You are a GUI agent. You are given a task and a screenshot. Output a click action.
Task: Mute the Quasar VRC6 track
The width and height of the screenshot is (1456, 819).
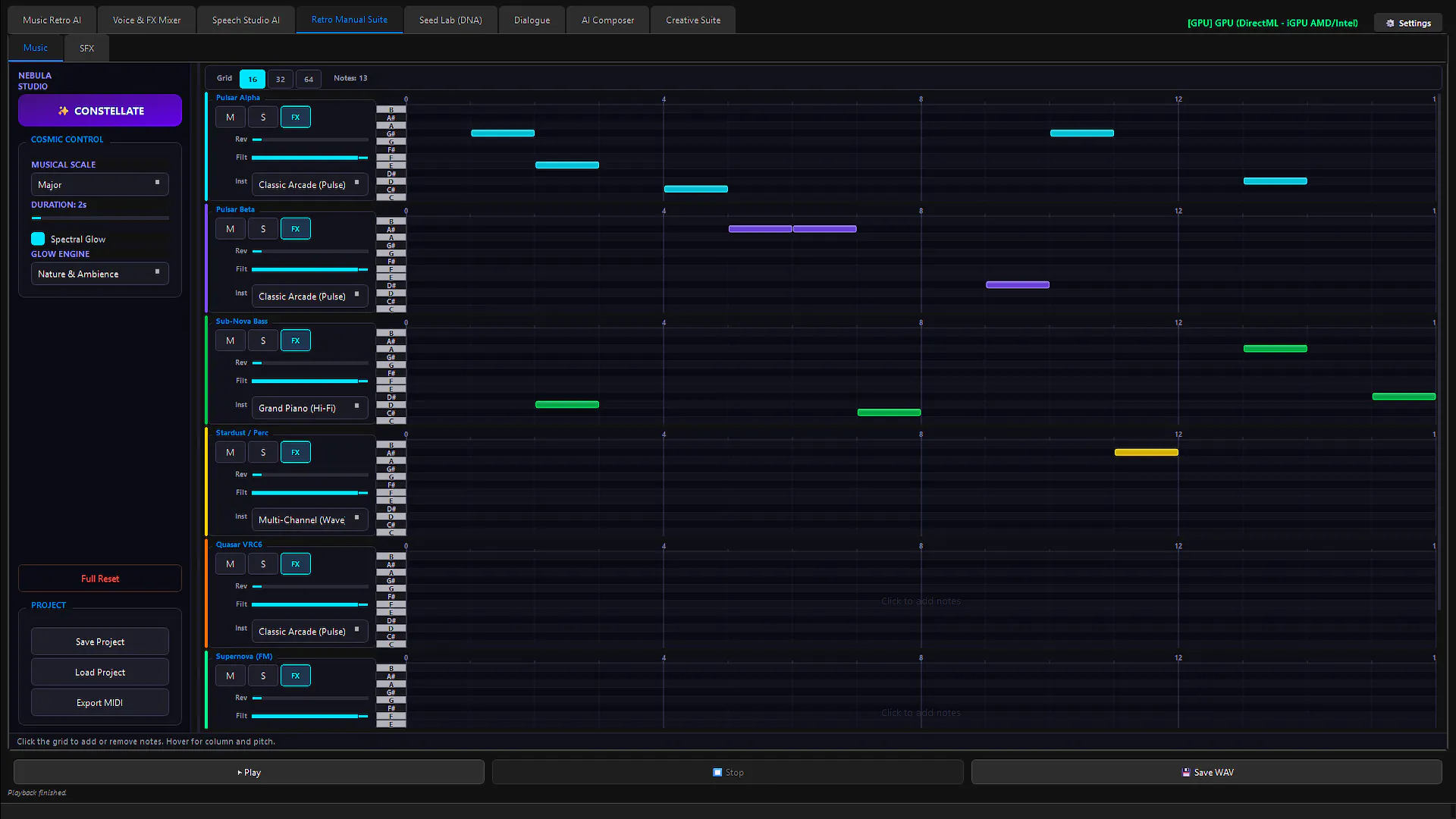(x=230, y=564)
